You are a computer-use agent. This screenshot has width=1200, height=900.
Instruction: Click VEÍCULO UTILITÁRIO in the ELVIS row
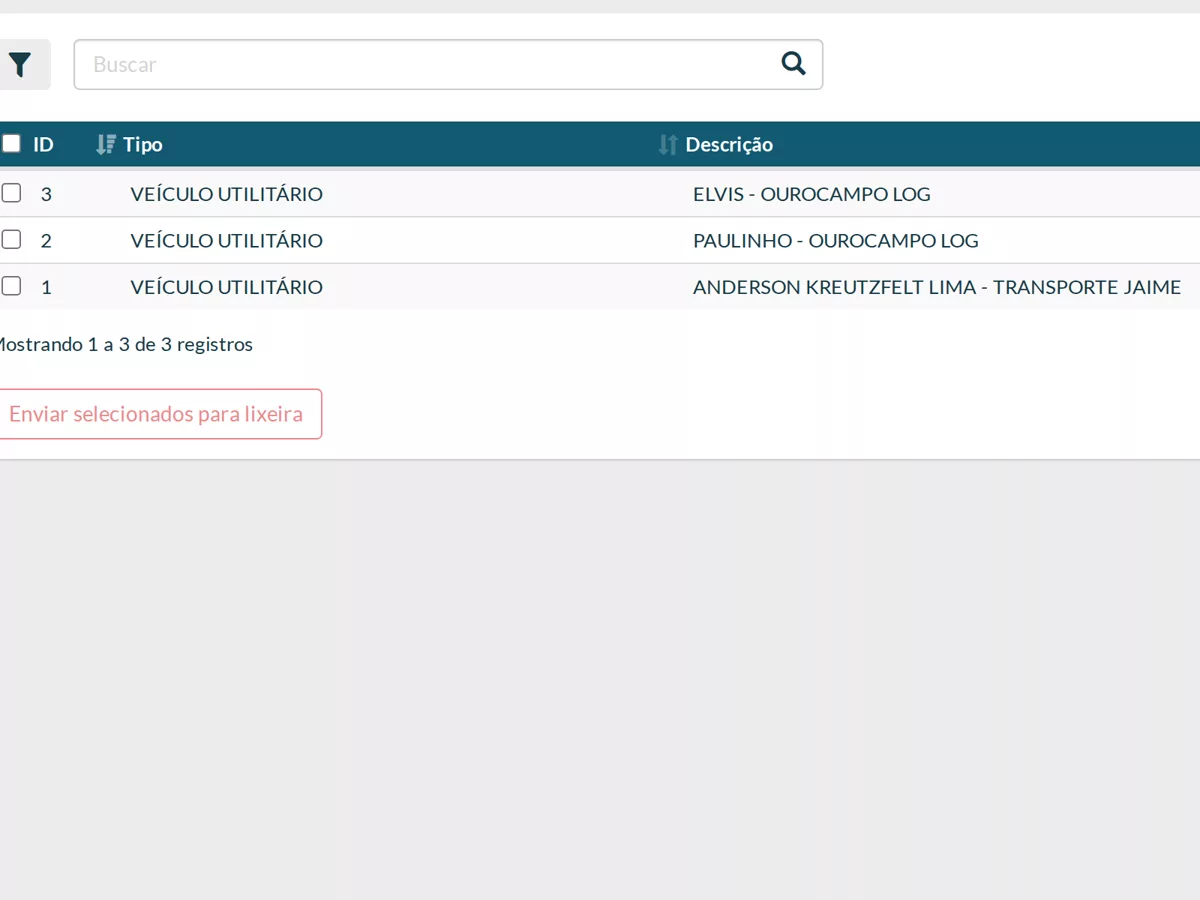tap(227, 194)
